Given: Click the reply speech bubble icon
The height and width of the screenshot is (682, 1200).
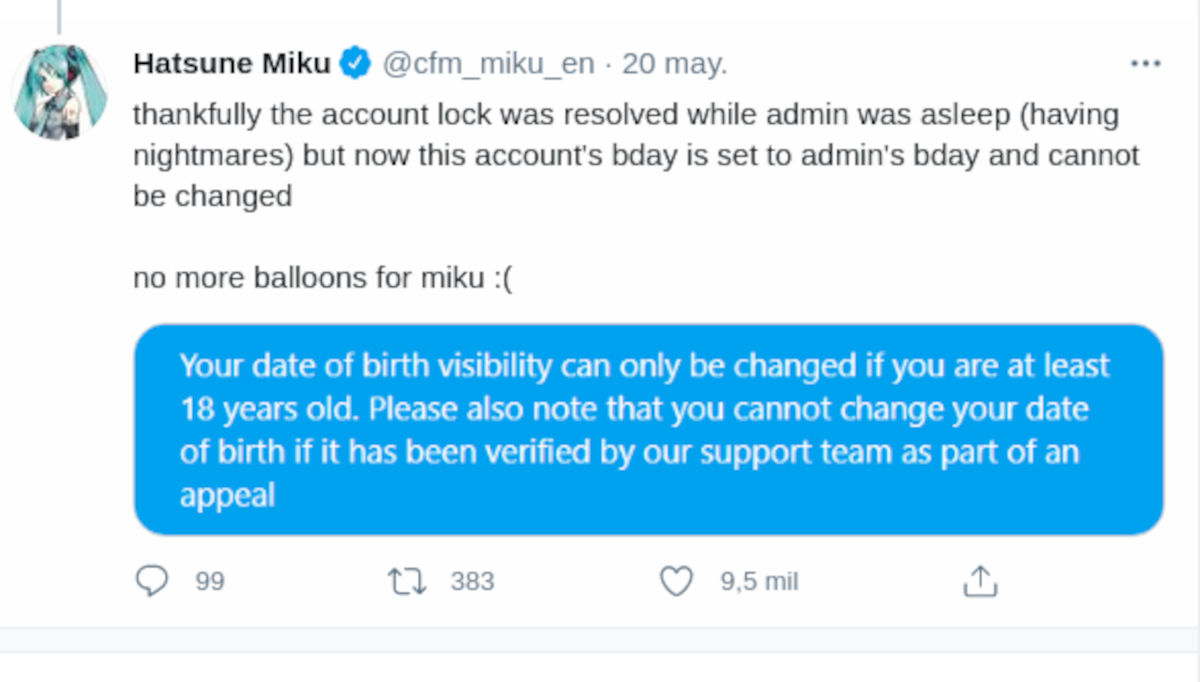Looking at the screenshot, I should tap(151, 580).
